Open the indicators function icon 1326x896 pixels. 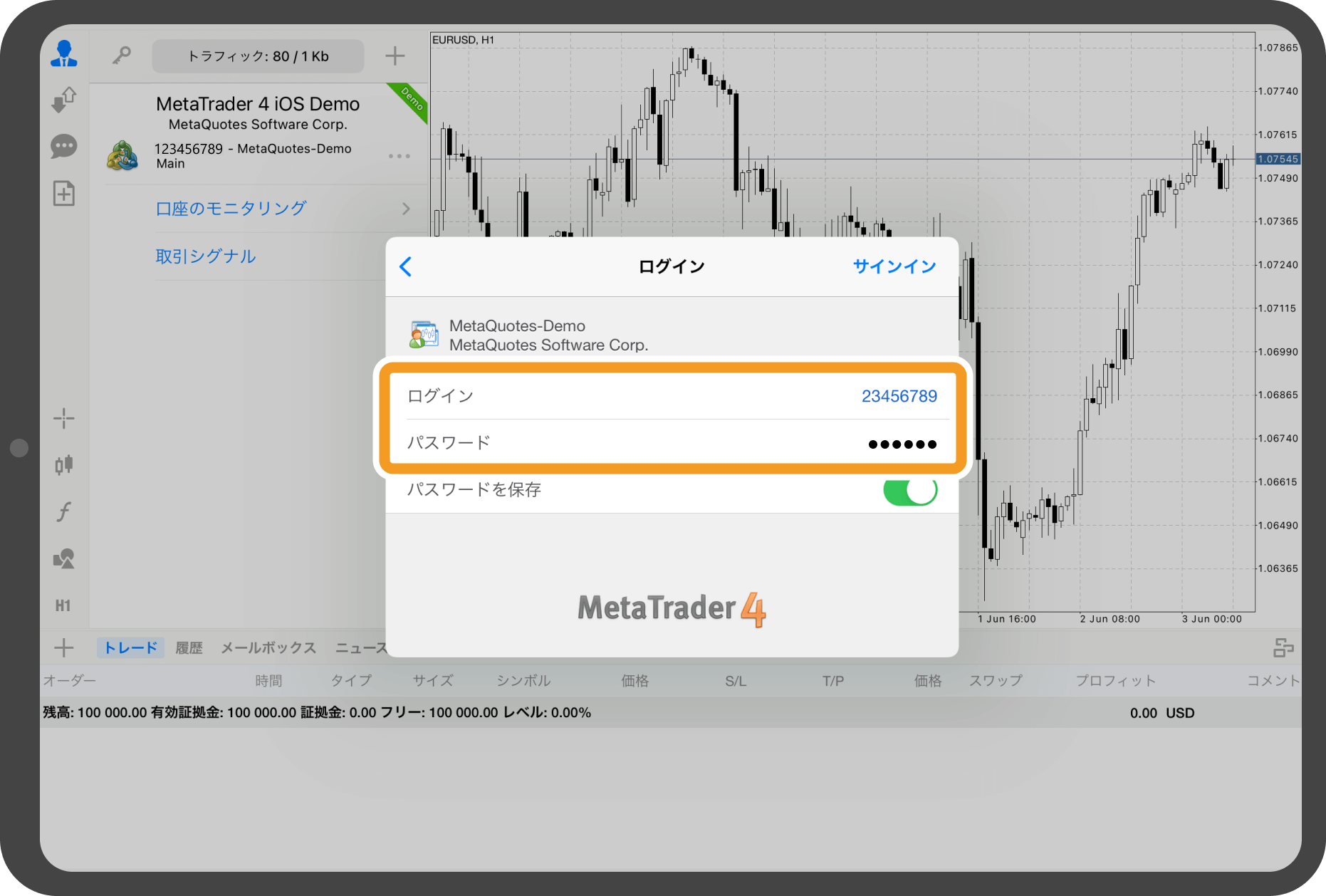click(x=64, y=511)
